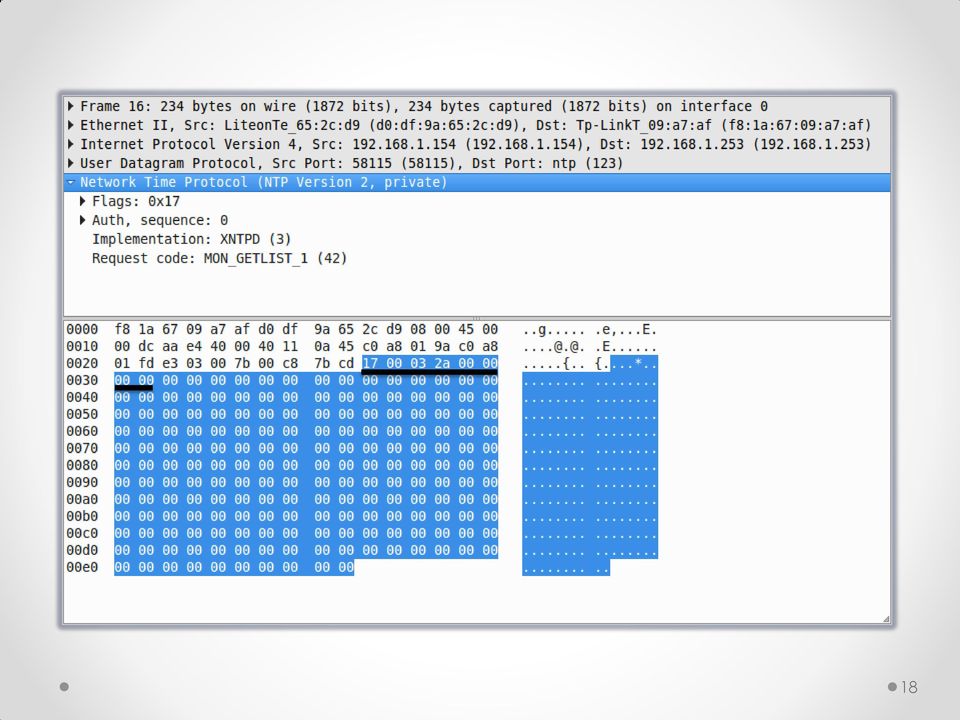The image size is (960, 720).
Task: Expand the Frame 16 tree row
Action: tap(71, 106)
